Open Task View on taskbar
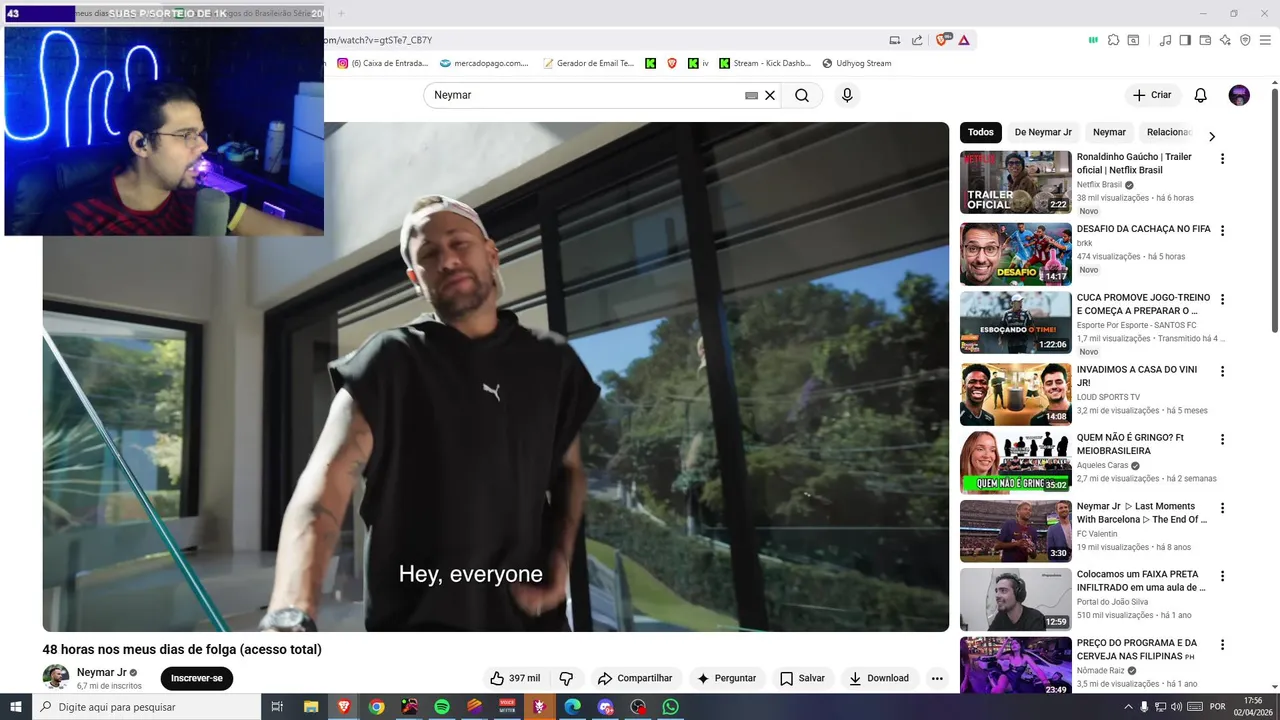 point(278,707)
